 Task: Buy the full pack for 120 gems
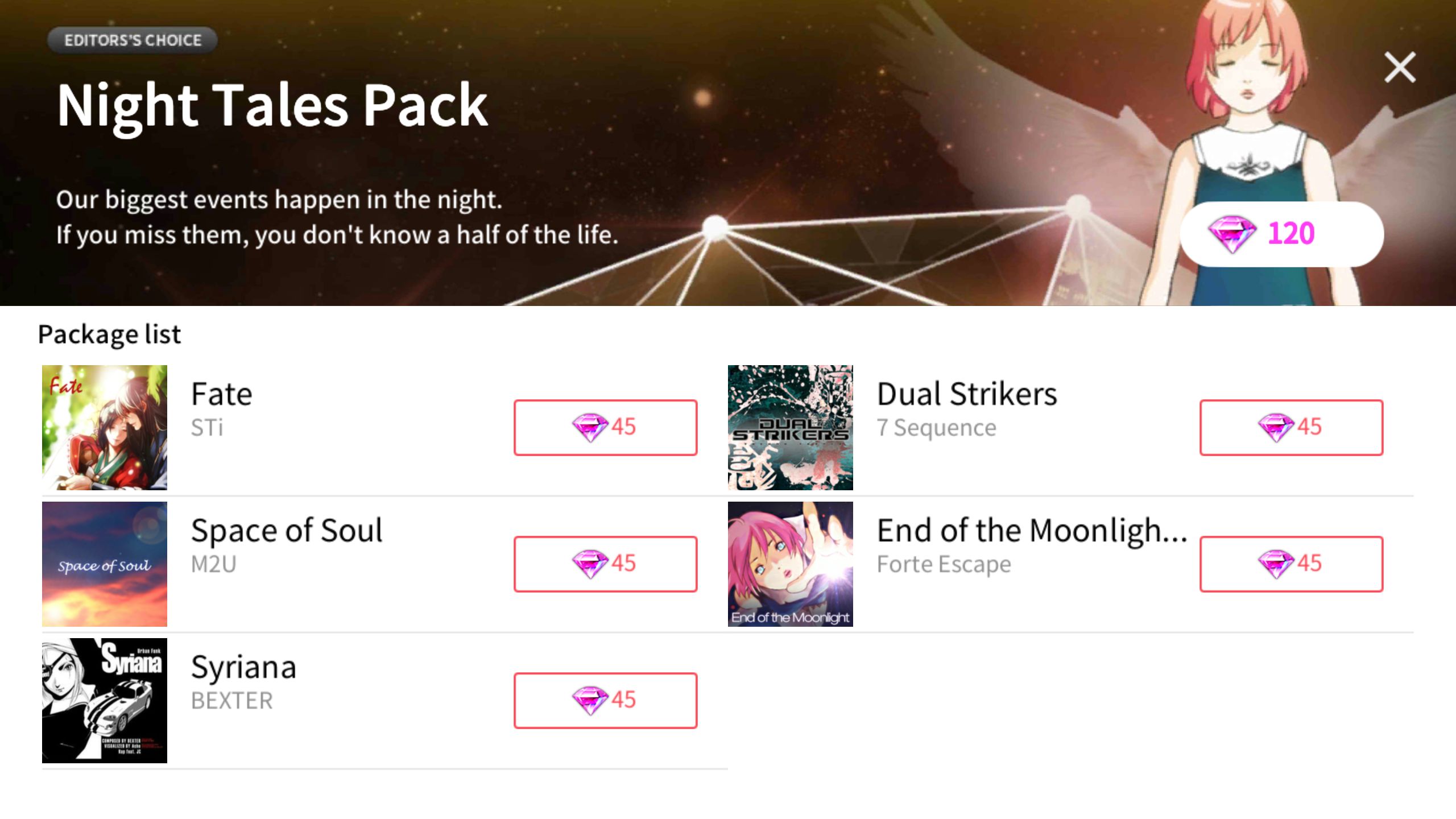(x=1282, y=234)
